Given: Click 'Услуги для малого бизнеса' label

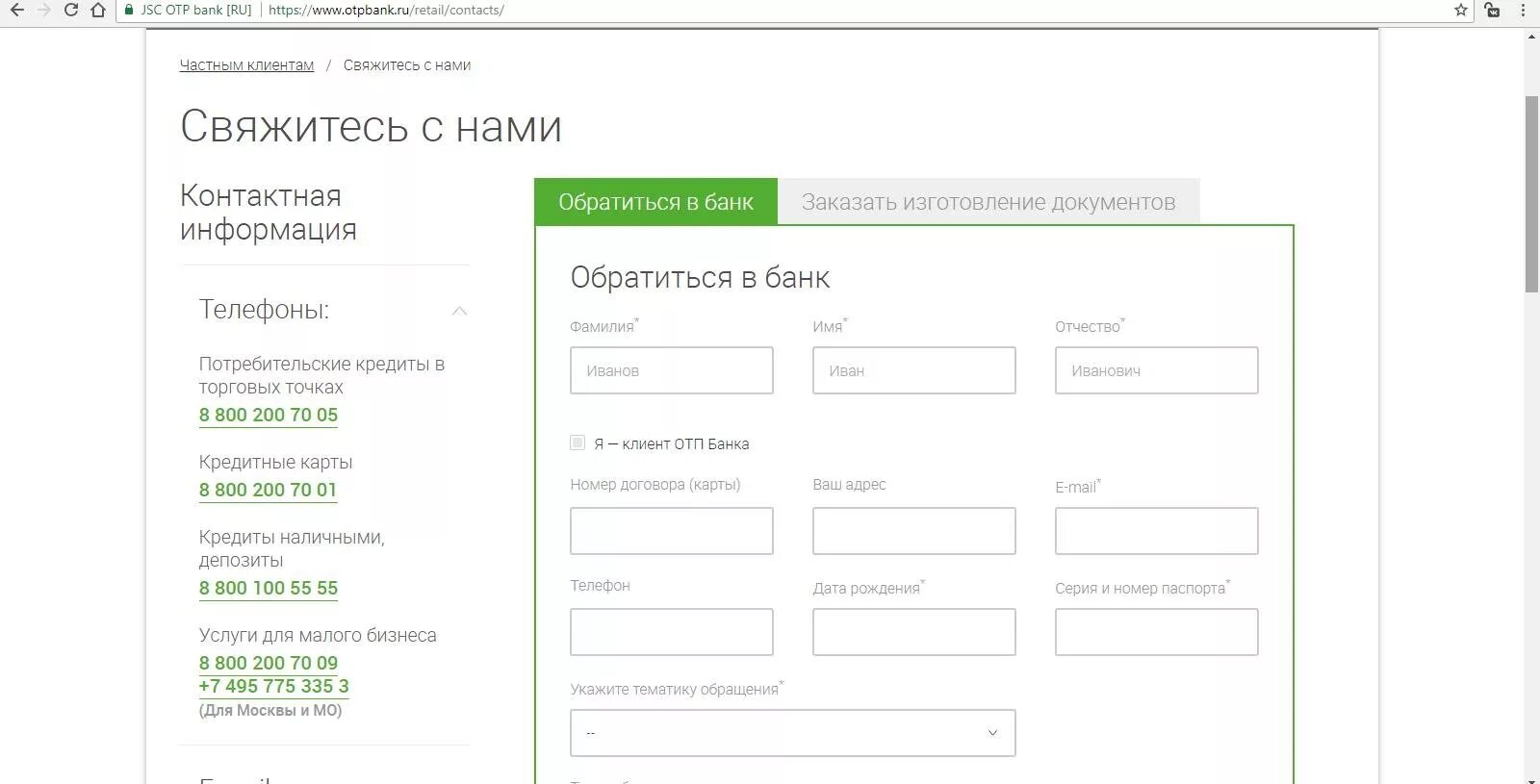Looking at the screenshot, I should pyautogui.click(x=318, y=635).
